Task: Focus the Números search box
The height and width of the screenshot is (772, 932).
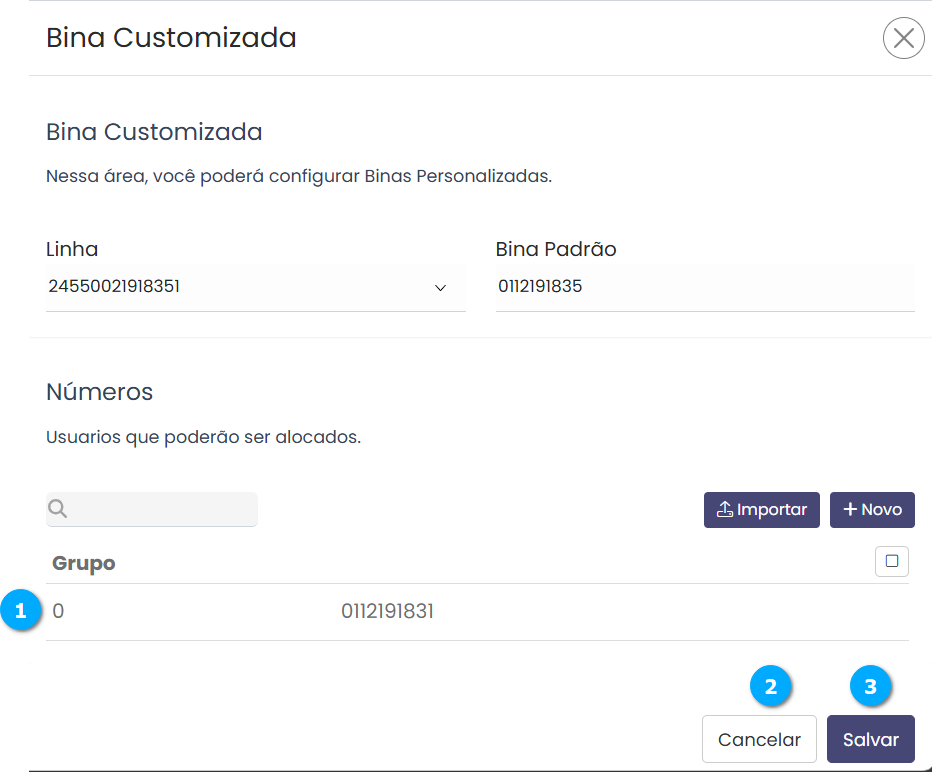Action: coord(162,509)
